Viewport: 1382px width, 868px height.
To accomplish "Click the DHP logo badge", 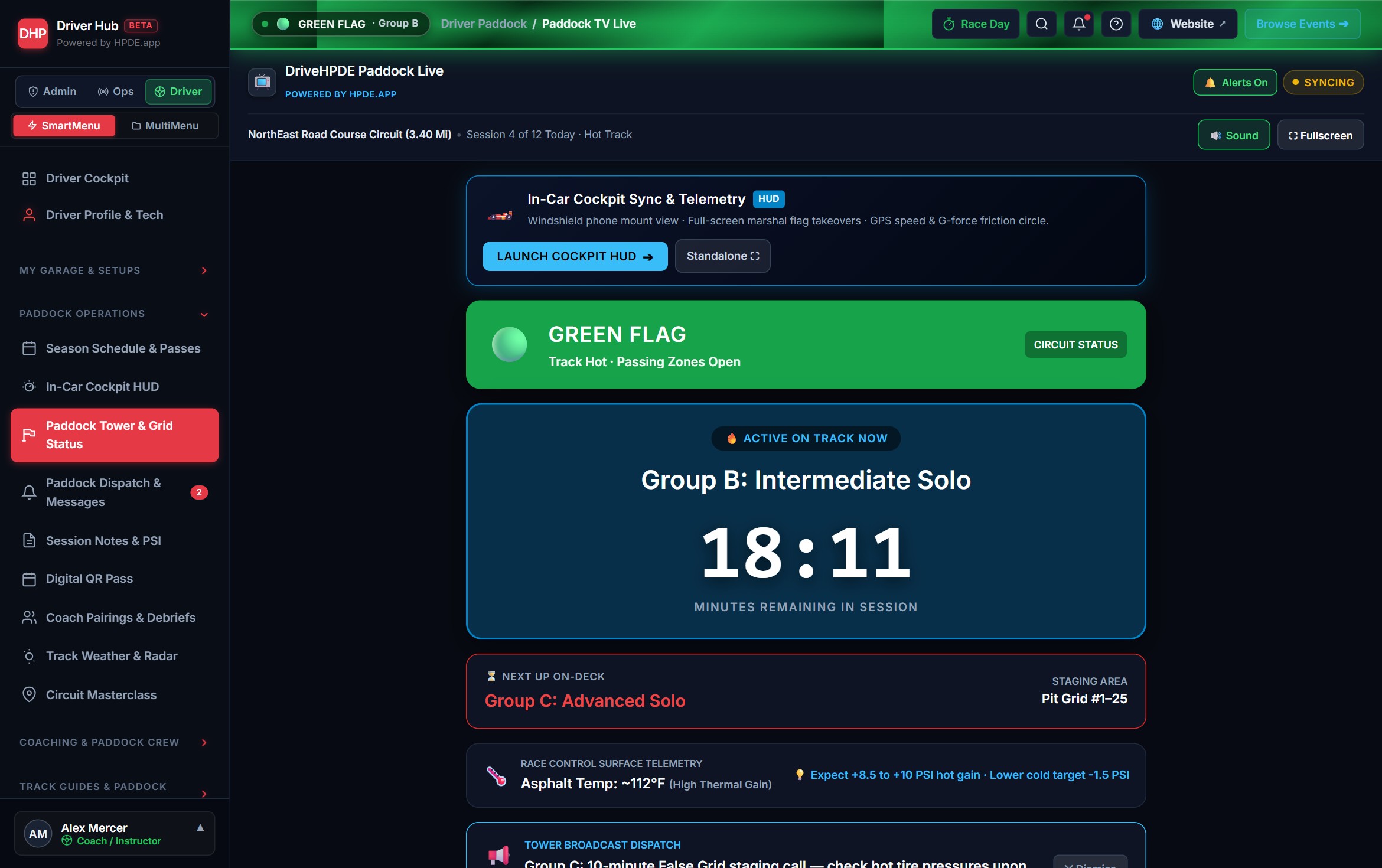I will tap(32, 34).
